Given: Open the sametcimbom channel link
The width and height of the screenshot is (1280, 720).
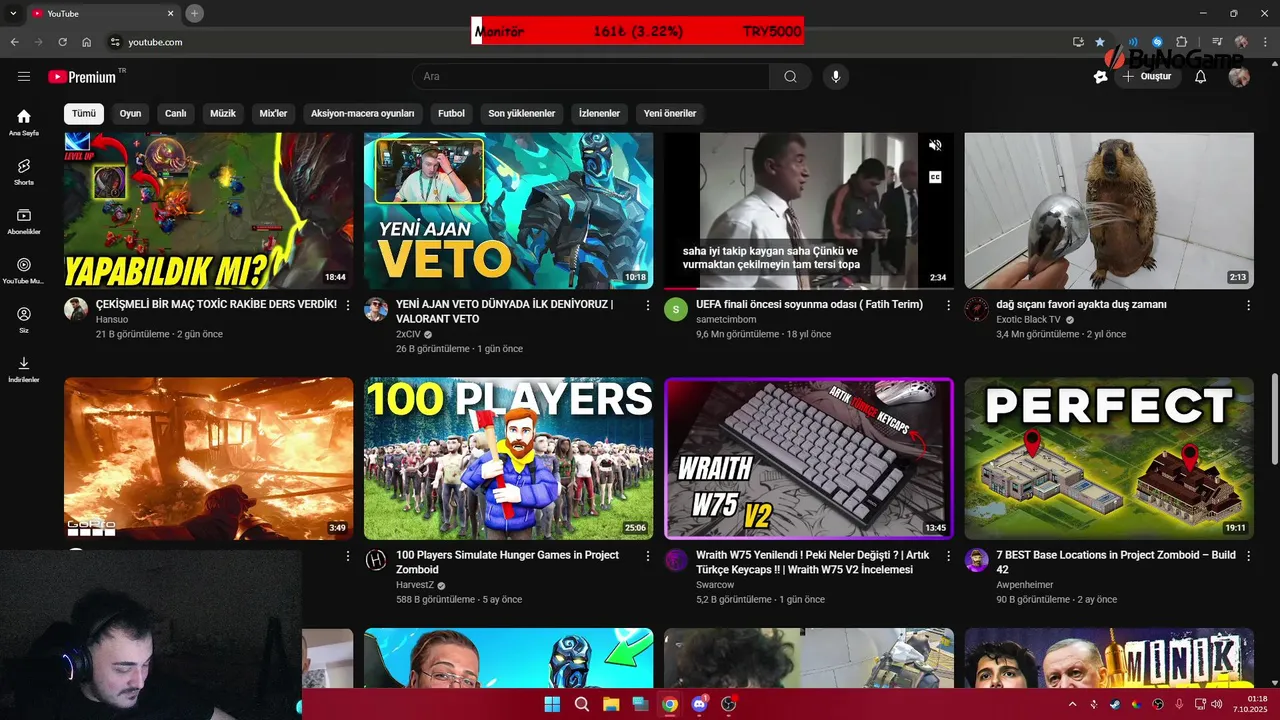Looking at the screenshot, I should click(726, 320).
